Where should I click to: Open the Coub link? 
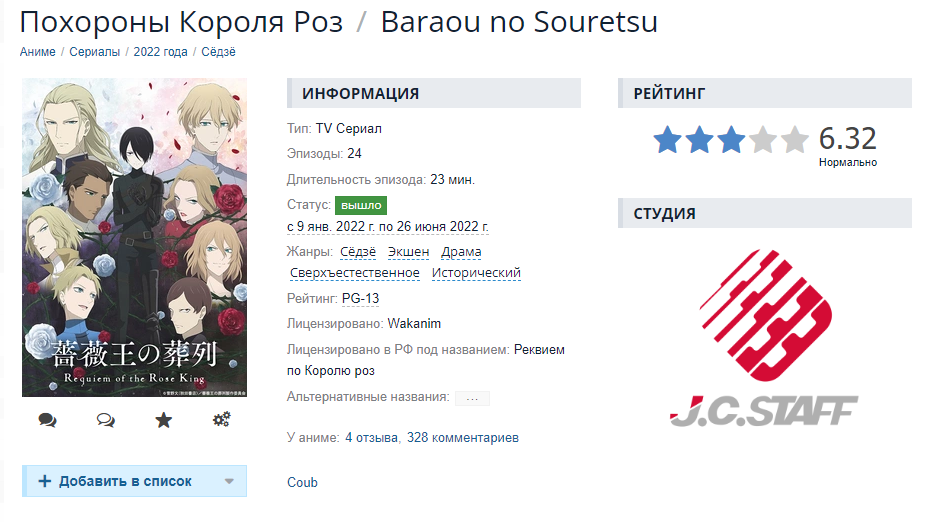click(302, 483)
